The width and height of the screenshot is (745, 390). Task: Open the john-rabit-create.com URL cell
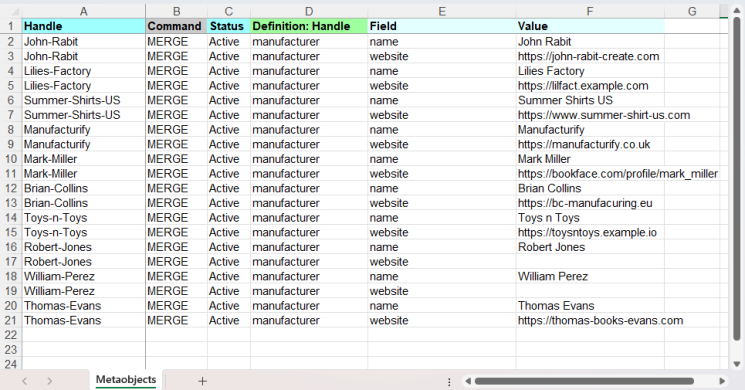coord(590,57)
